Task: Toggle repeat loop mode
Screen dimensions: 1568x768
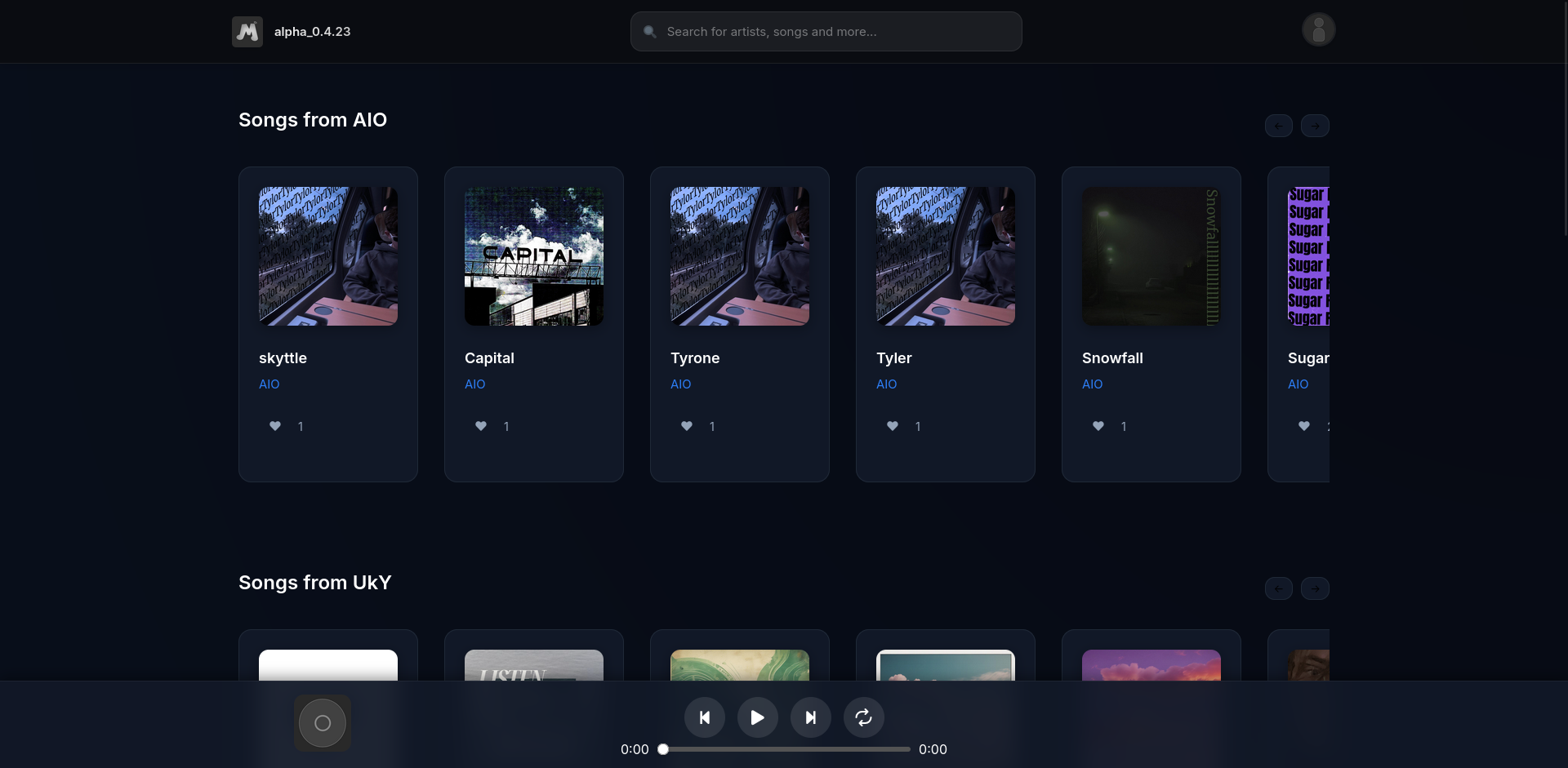Action: (x=864, y=717)
